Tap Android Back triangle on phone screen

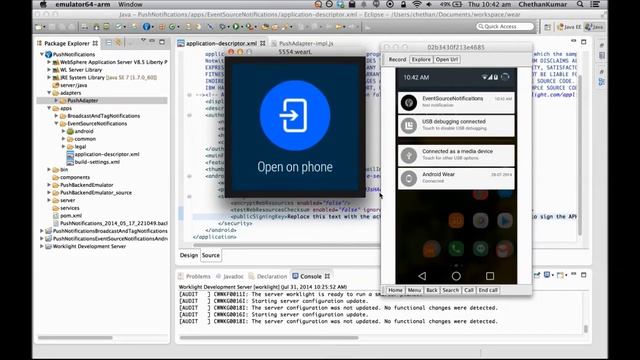(422, 276)
